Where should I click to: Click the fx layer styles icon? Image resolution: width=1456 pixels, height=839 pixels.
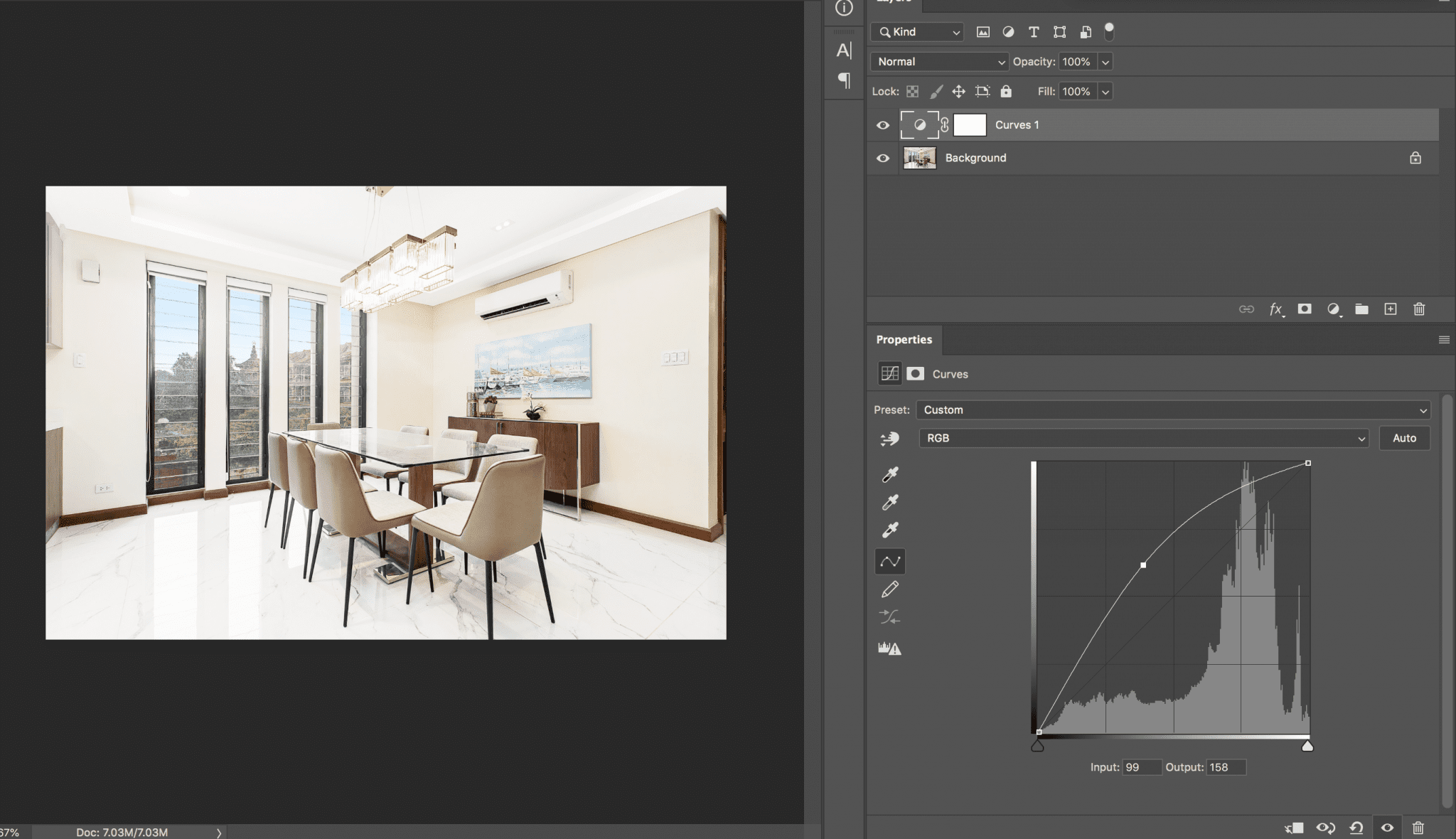click(x=1277, y=309)
